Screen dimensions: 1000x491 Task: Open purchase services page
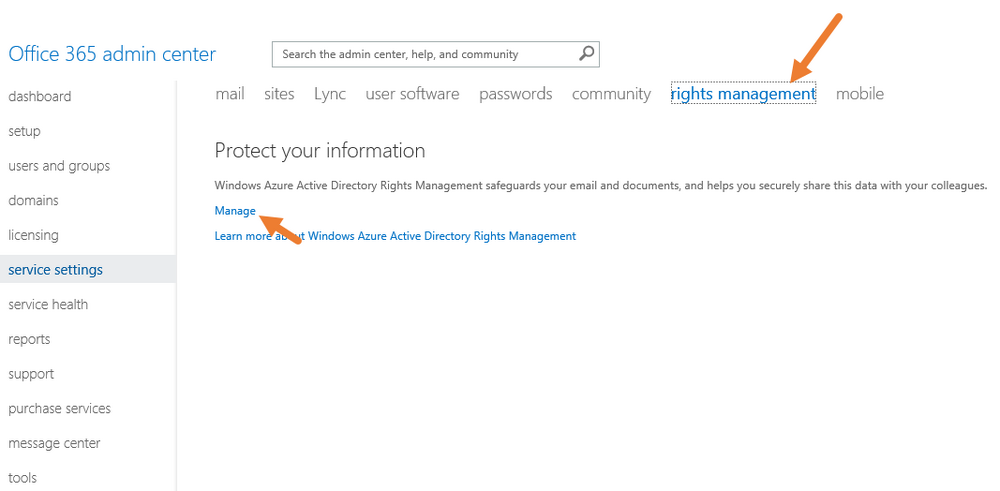pos(59,408)
